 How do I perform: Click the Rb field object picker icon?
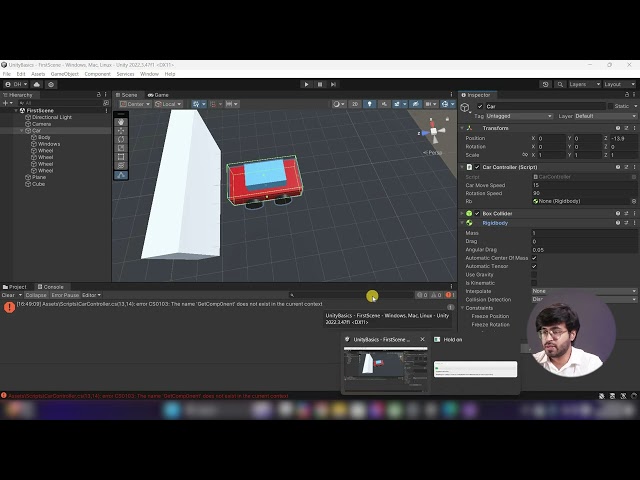click(633, 201)
